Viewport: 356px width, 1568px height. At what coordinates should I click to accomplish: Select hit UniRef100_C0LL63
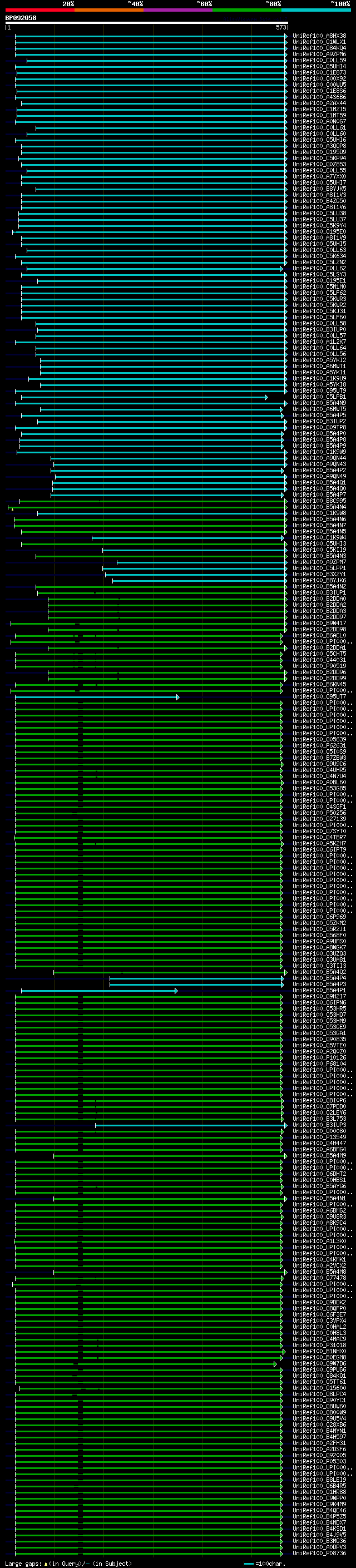tap(319, 250)
